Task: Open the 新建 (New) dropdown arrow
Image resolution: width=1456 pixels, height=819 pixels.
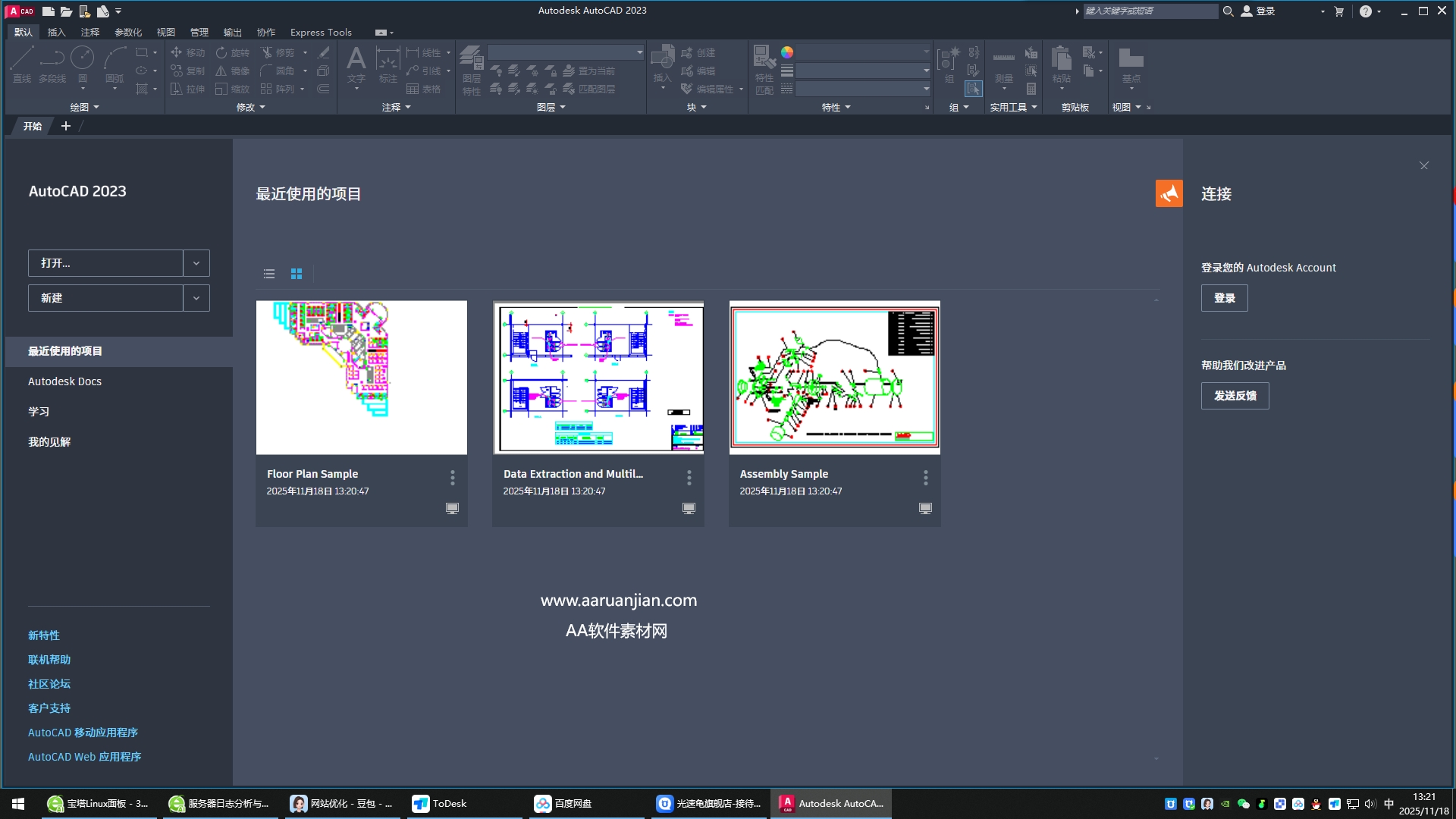Action: tap(196, 297)
